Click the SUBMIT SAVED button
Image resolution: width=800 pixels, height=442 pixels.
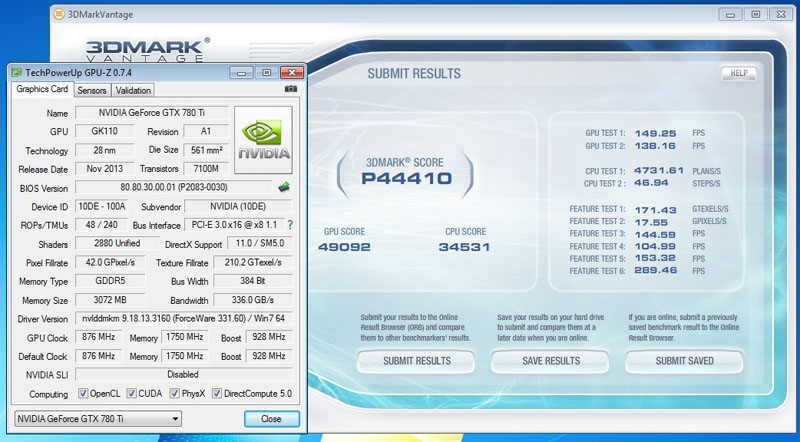684,361
